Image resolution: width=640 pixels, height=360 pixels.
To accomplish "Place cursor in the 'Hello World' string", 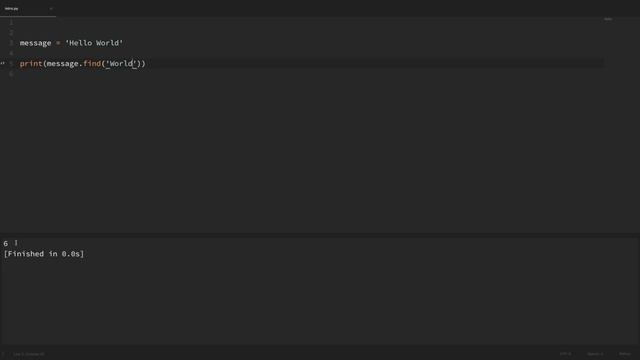I will click(x=94, y=43).
